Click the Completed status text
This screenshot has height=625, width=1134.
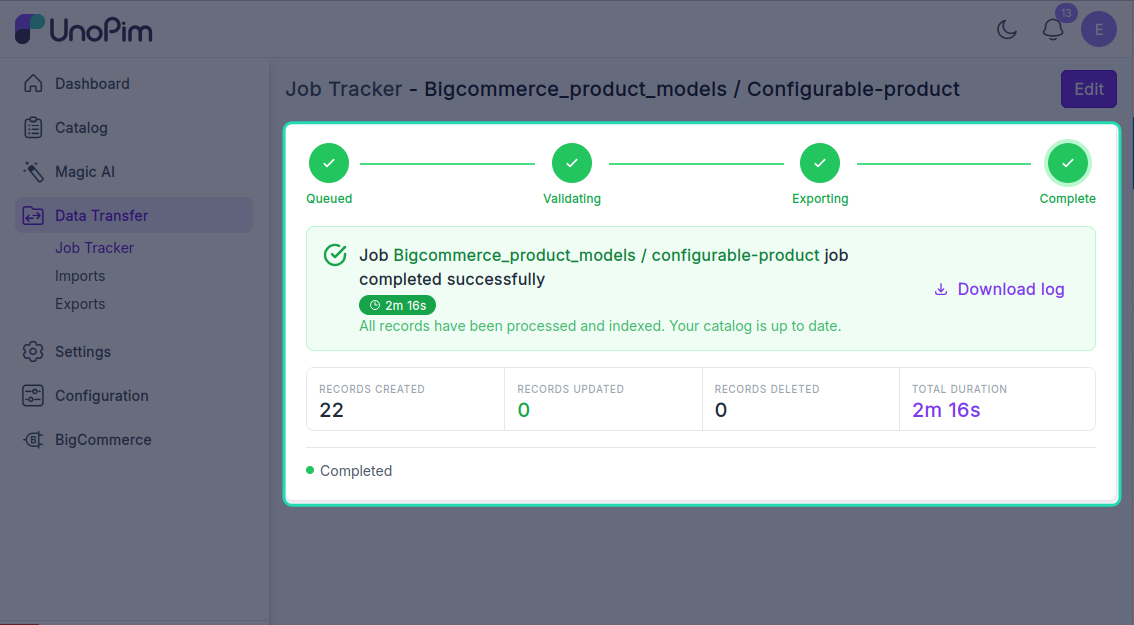[x=356, y=471]
